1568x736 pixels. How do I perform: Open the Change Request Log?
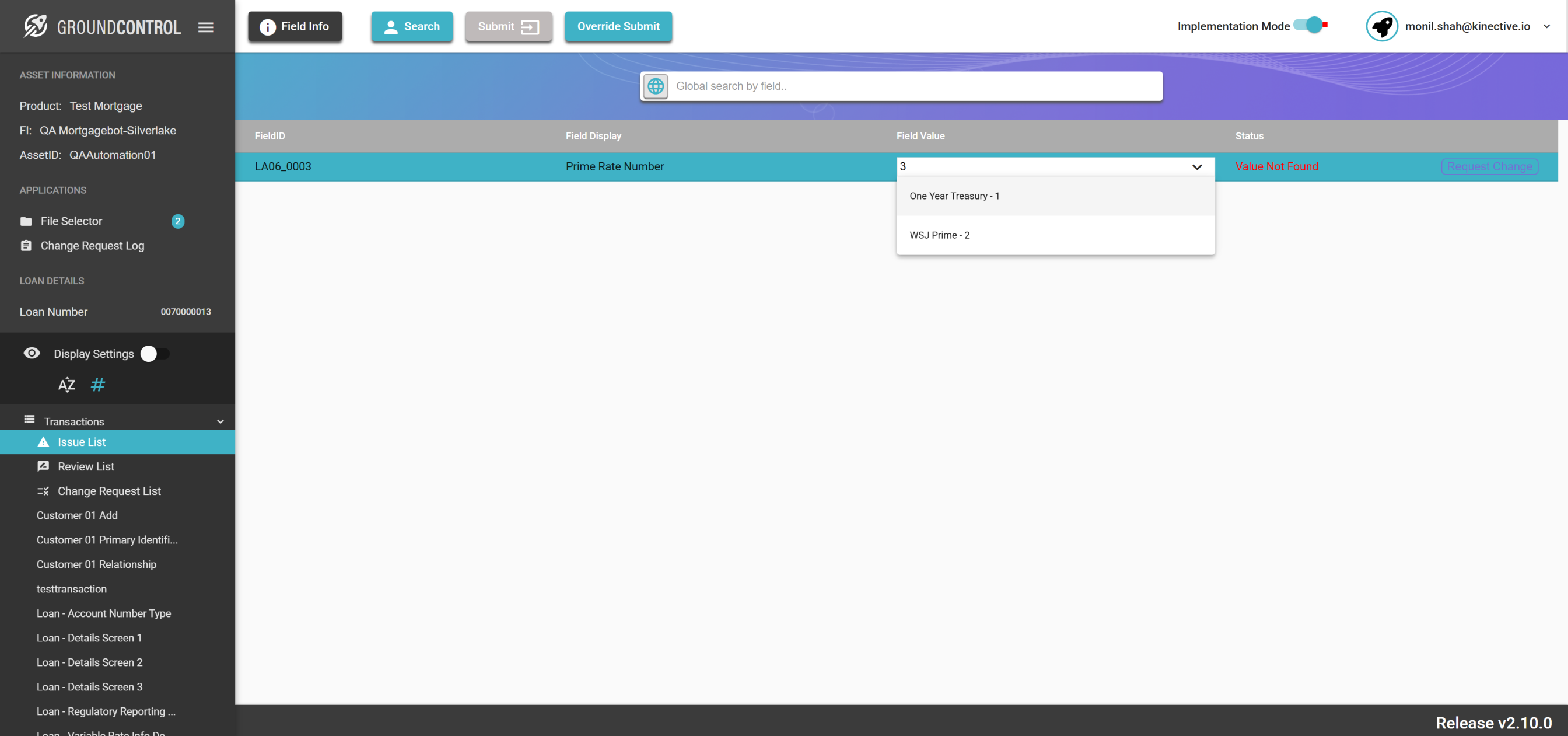(x=92, y=246)
